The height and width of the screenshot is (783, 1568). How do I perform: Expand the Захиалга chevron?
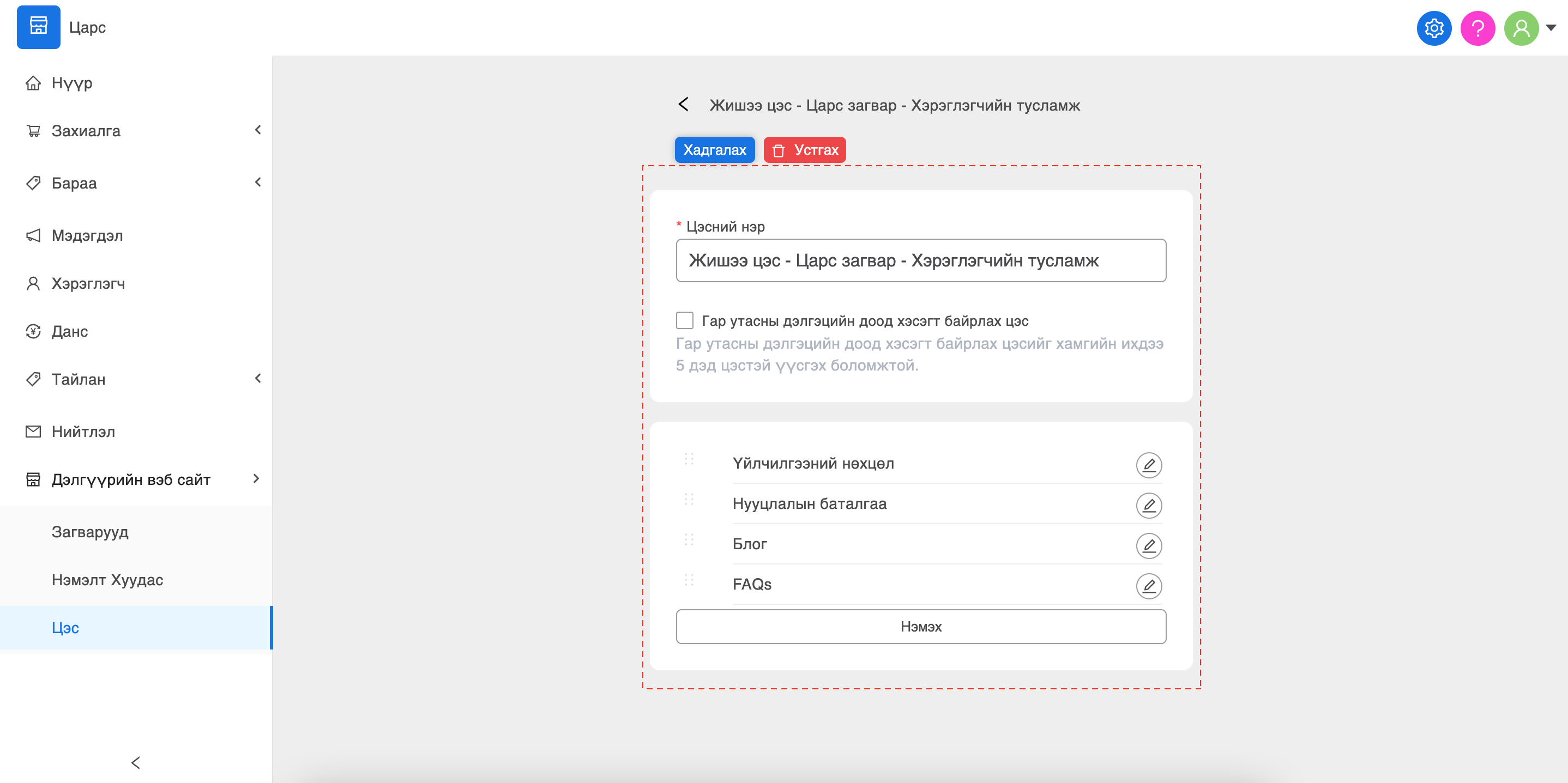coord(258,130)
